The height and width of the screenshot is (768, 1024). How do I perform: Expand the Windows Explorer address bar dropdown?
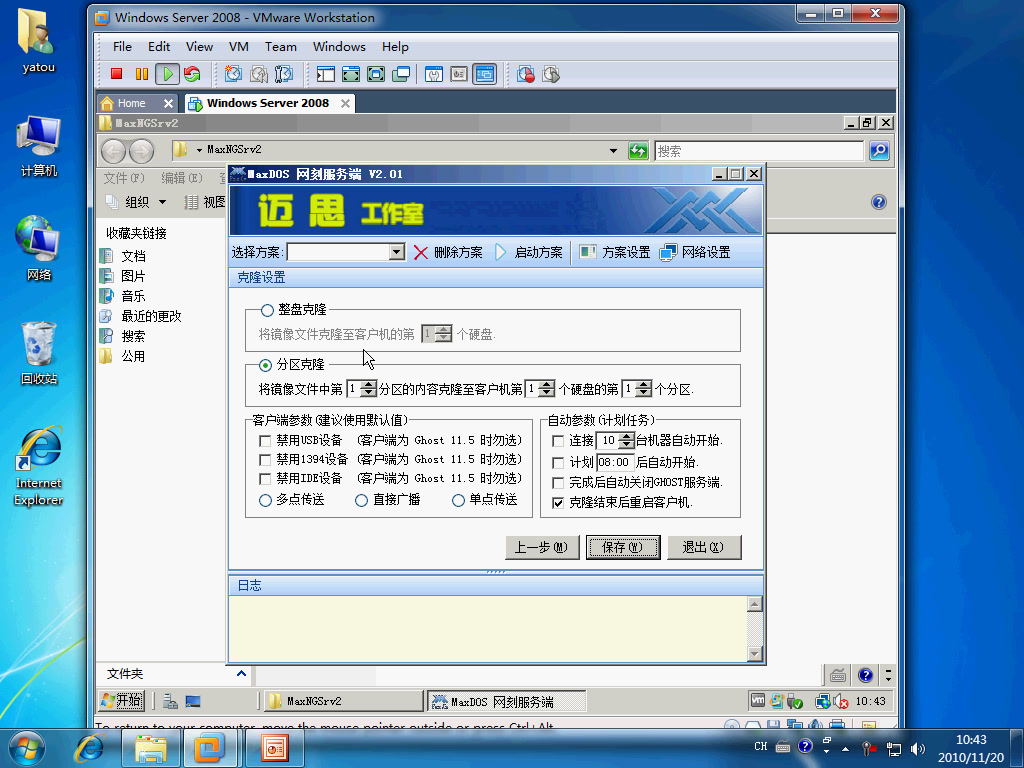point(612,148)
